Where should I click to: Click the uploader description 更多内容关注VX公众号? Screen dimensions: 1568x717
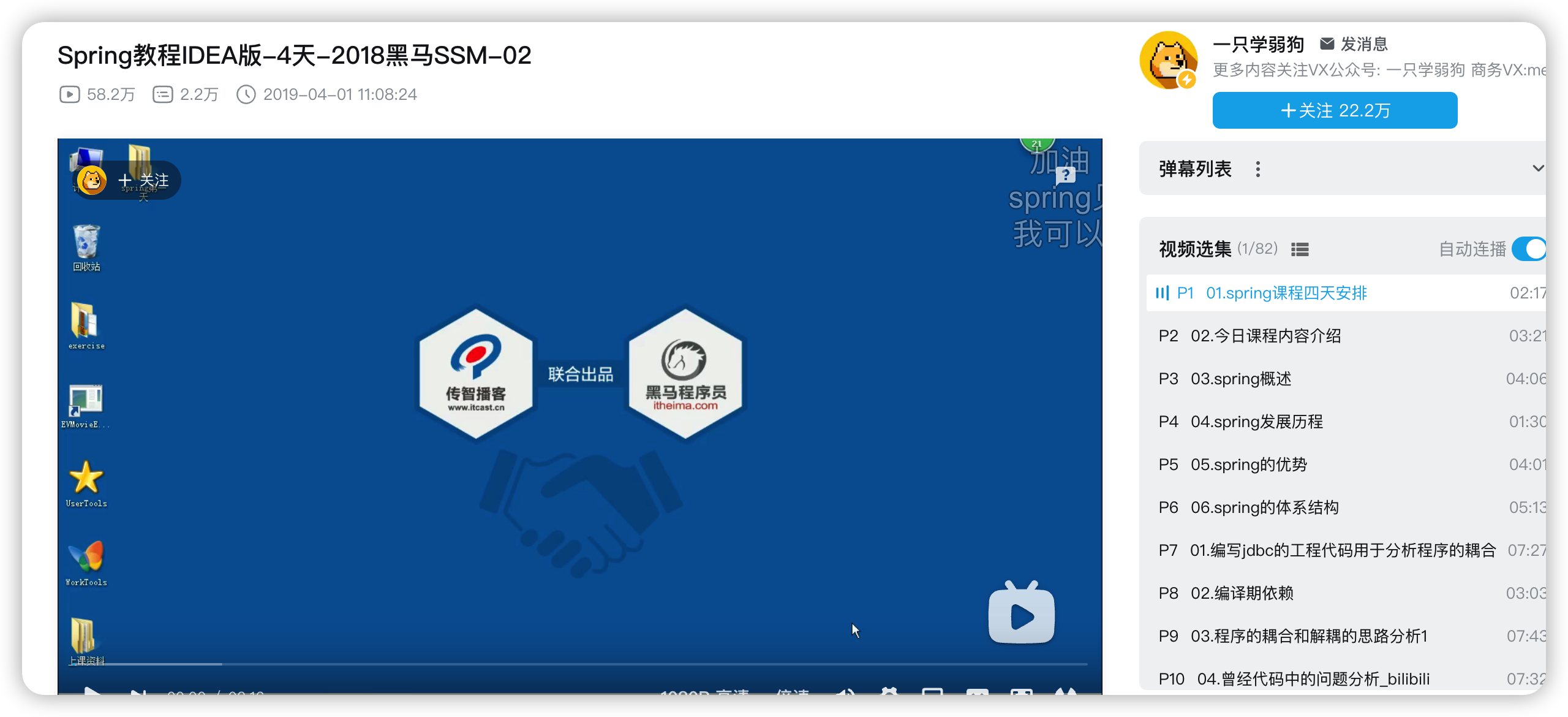click(1378, 70)
